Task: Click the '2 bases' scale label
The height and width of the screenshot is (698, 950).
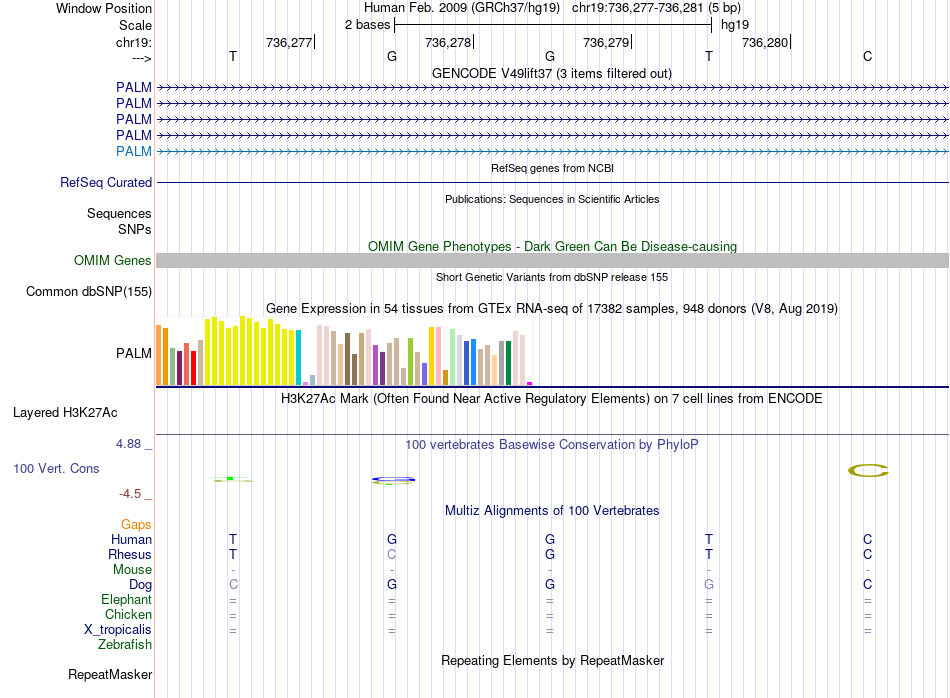Action: coord(368,25)
